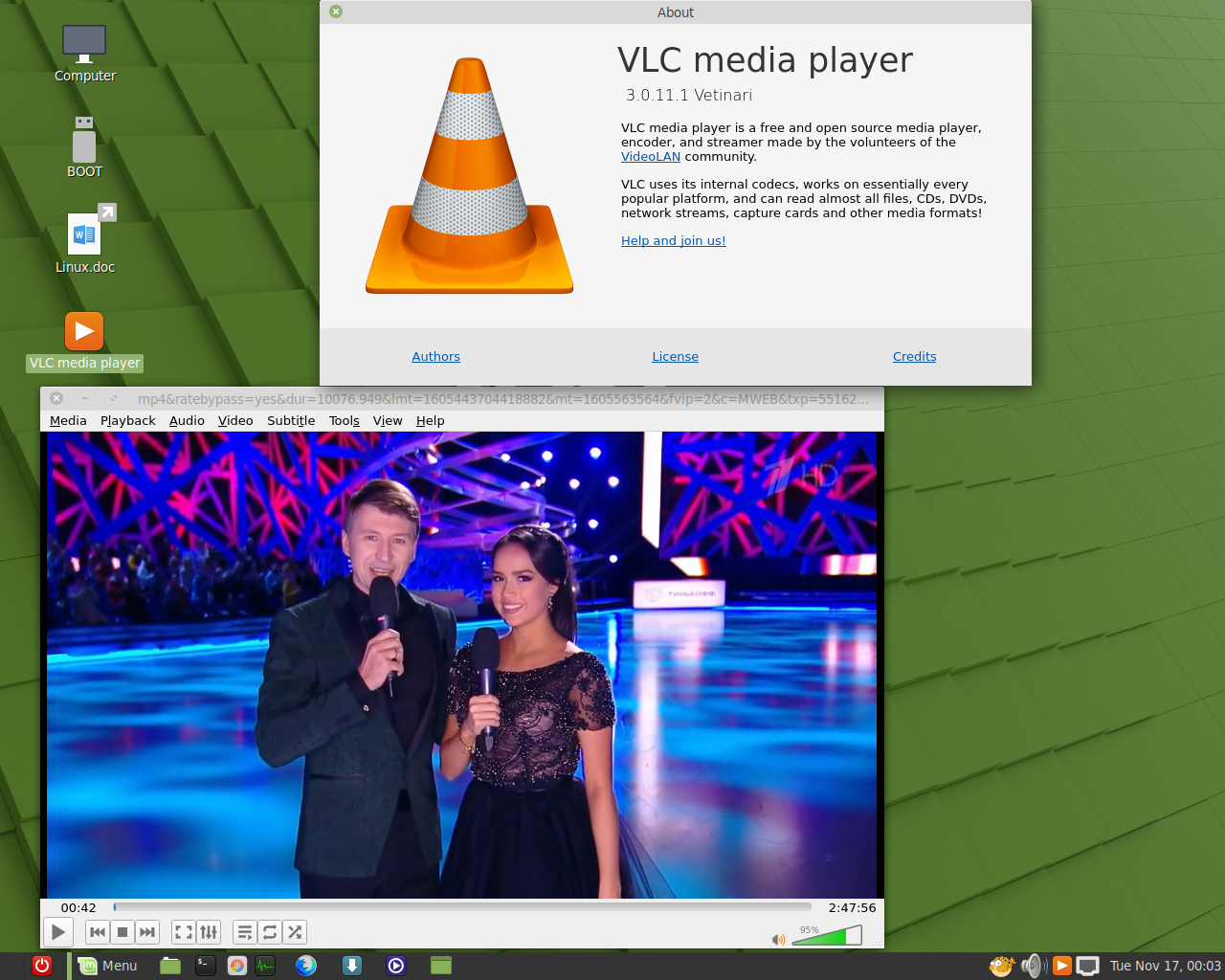The width and height of the screenshot is (1225, 980).
Task: Open the Tools menu
Action: point(344,421)
